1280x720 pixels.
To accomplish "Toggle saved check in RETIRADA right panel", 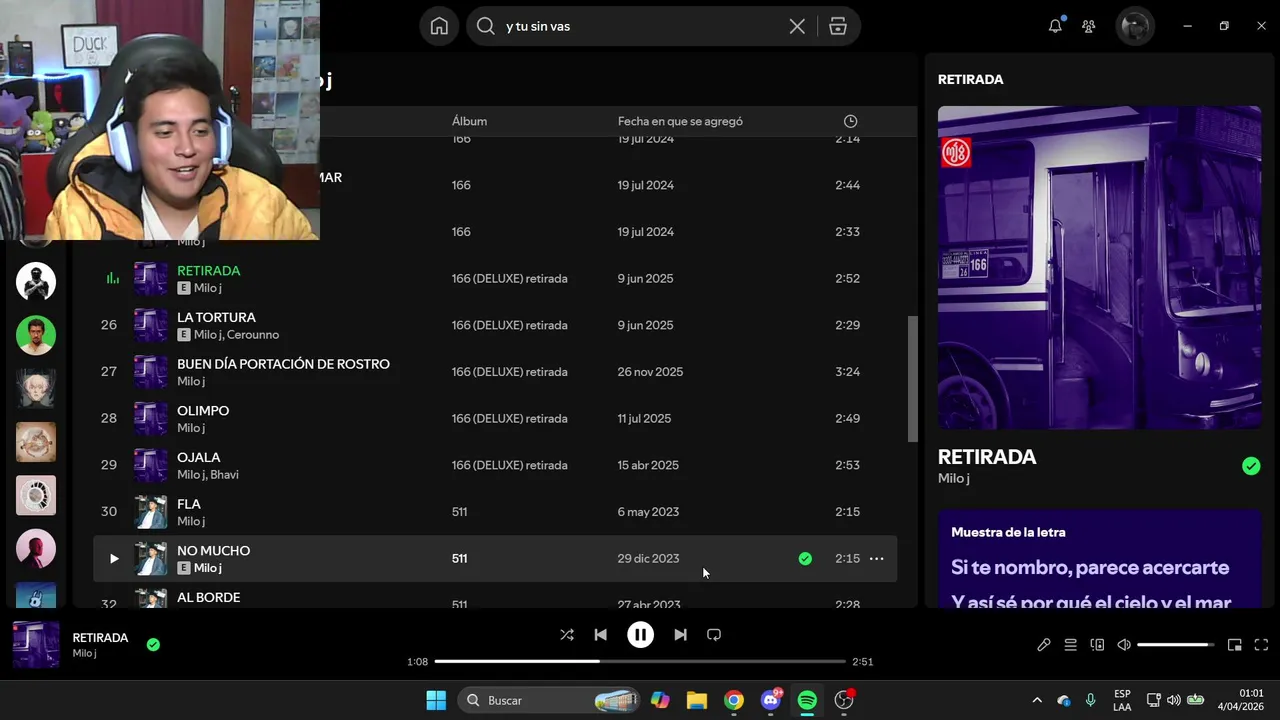I will [1251, 466].
